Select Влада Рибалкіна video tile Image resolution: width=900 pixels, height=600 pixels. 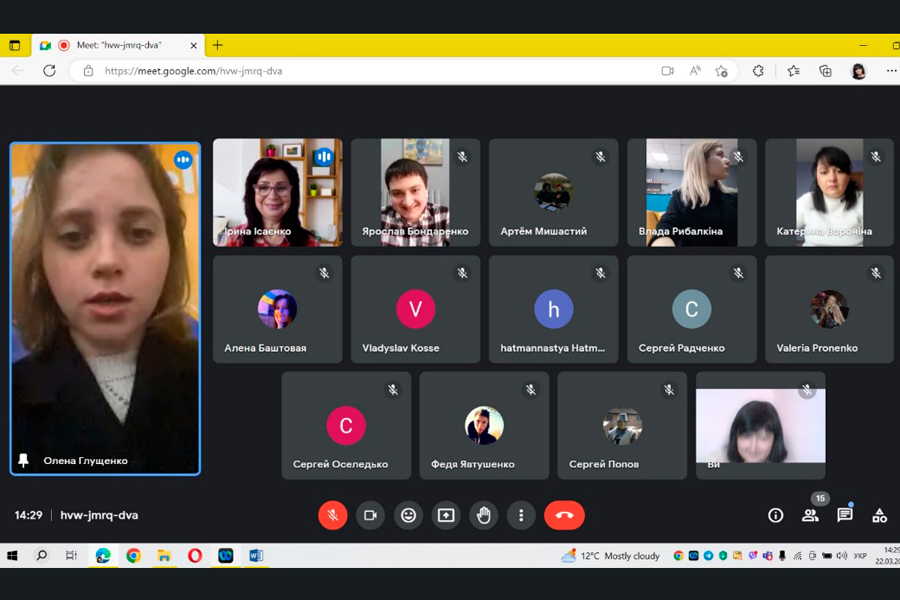tap(692, 192)
